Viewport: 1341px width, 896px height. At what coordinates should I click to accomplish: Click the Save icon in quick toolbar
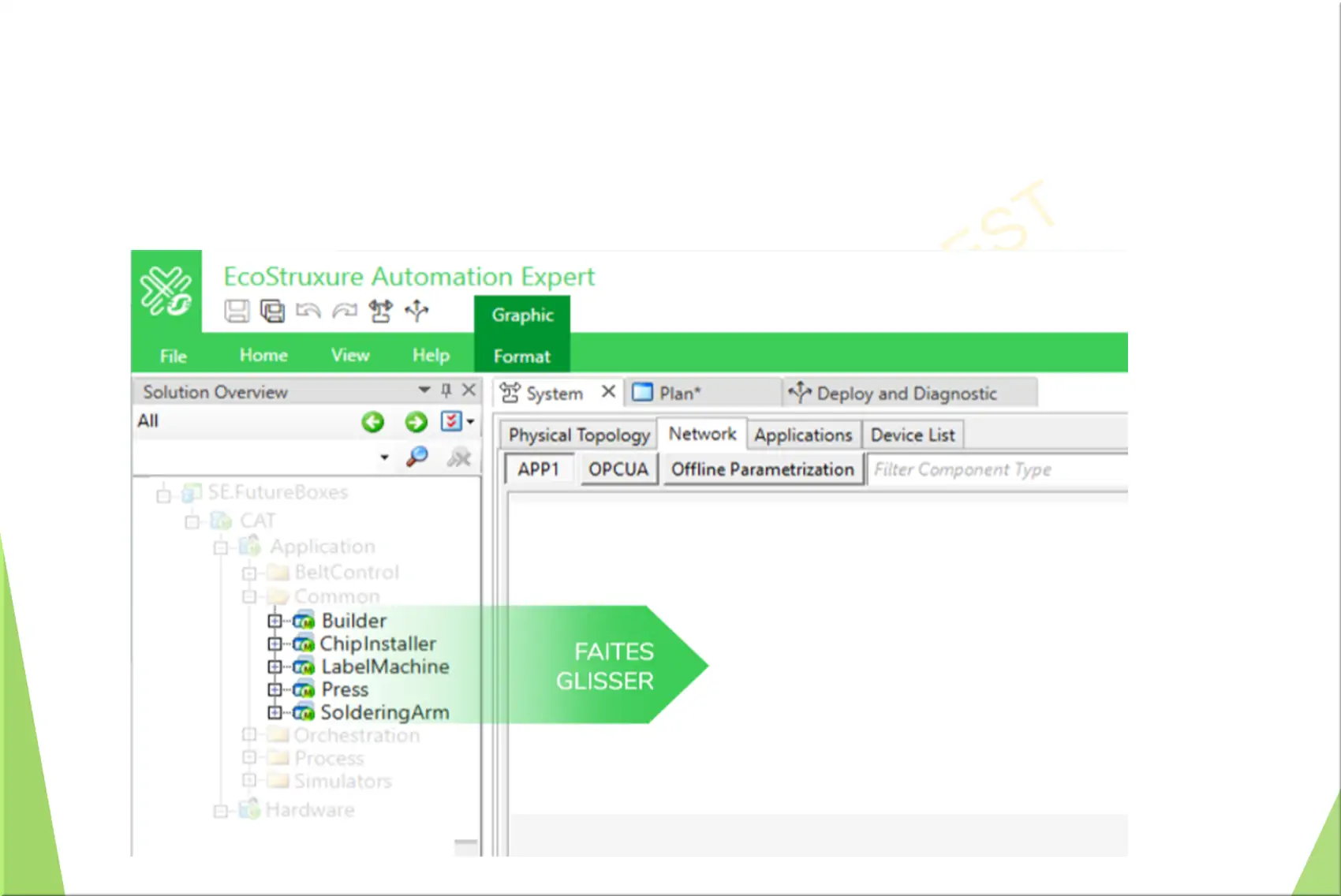coord(237,311)
